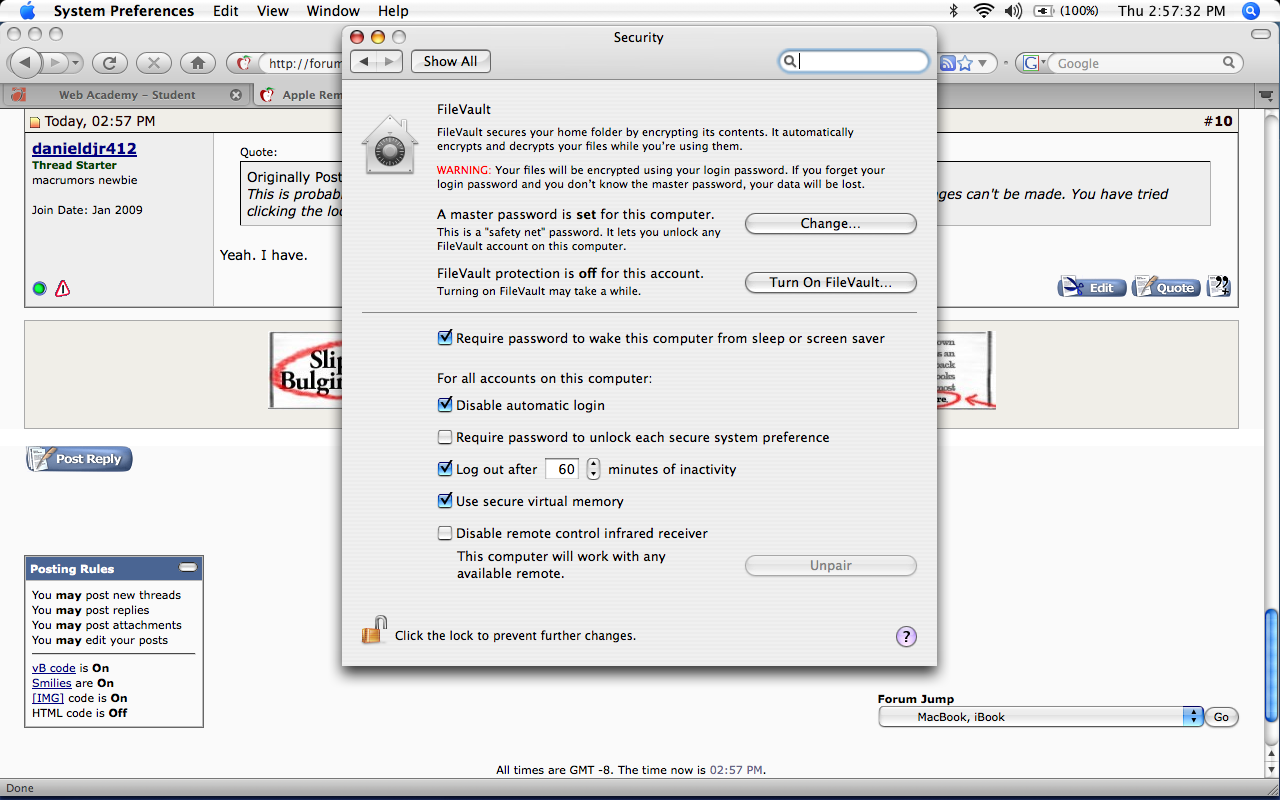This screenshot has width=1280, height=800.
Task: Click the padlock to prevent further changes
Action: pyautogui.click(x=374, y=631)
